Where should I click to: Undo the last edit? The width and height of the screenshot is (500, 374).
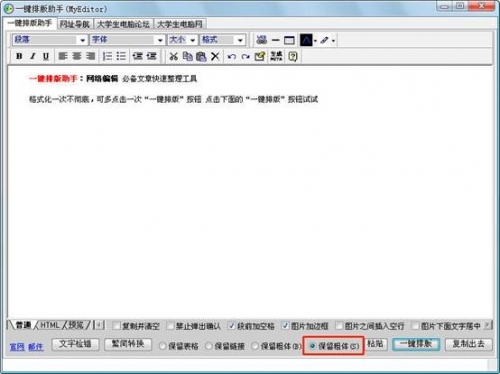[232, 56]
